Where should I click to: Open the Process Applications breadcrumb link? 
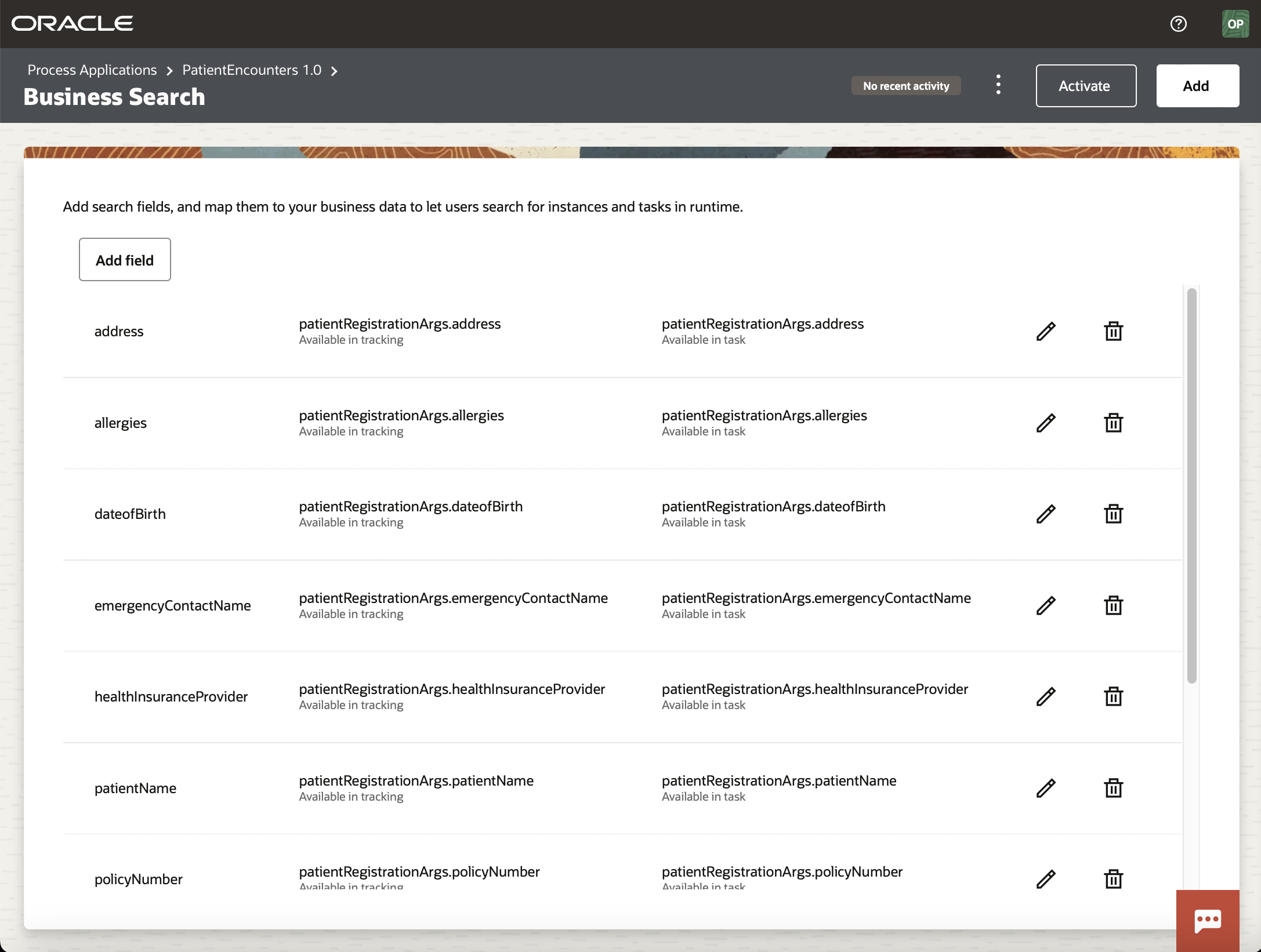tap(91, 70)
